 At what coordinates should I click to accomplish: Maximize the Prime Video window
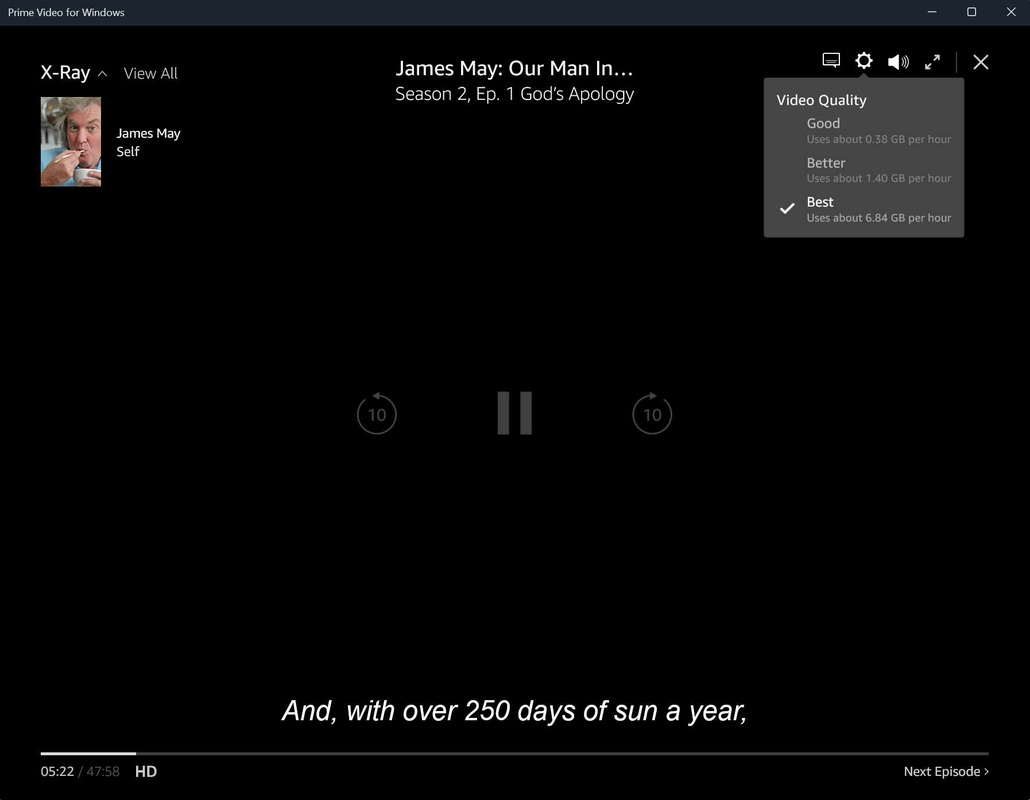click(971, 12)
